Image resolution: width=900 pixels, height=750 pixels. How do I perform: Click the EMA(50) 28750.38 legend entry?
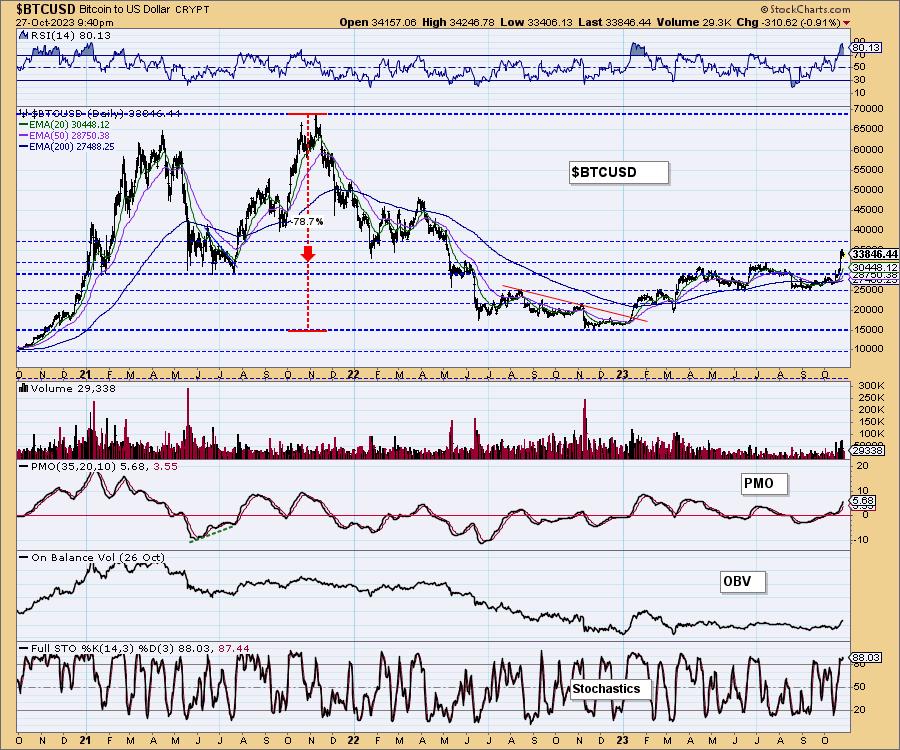pos(64,135)
